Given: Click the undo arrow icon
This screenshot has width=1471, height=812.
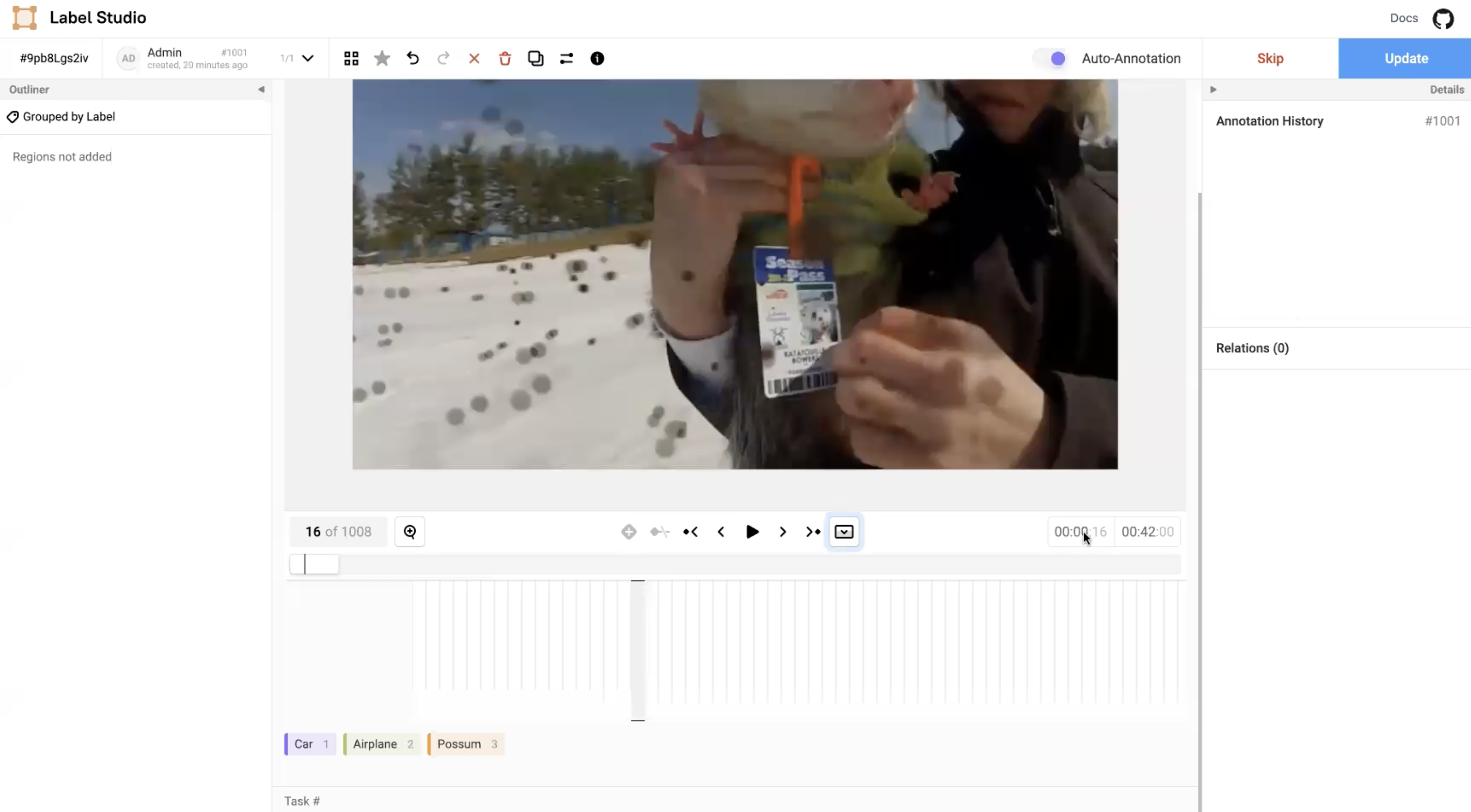Looking at the screenshot, I should [x=412, y=58].
